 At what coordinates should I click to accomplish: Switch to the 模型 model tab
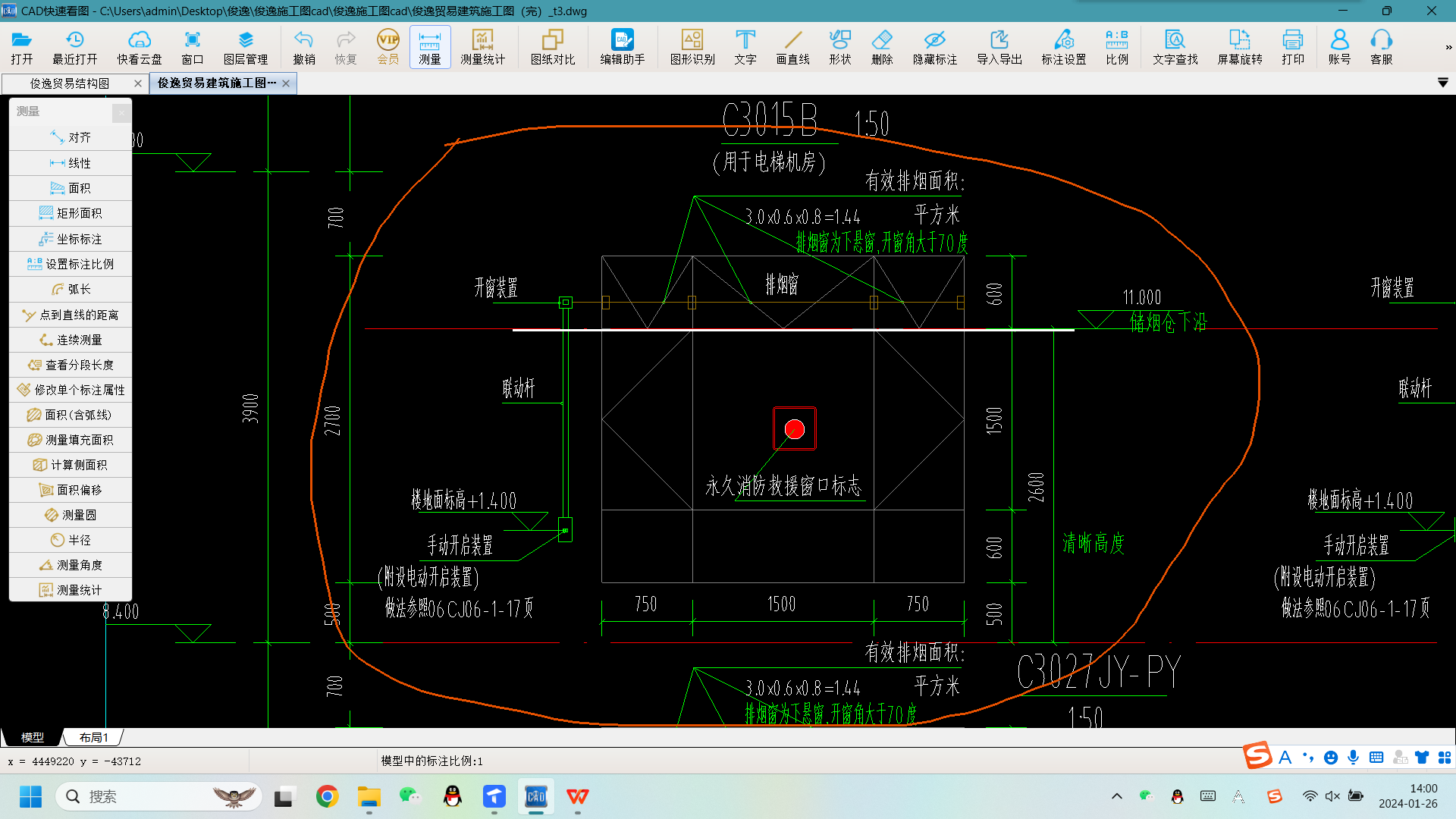32,737
